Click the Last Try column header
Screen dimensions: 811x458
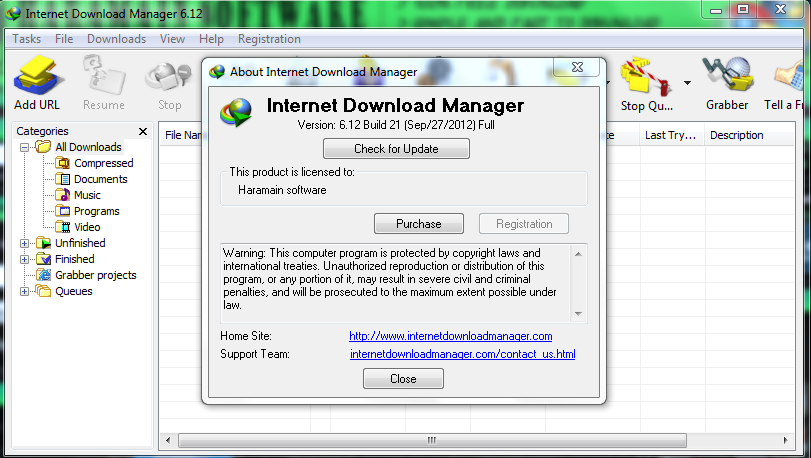pos(672,135)
